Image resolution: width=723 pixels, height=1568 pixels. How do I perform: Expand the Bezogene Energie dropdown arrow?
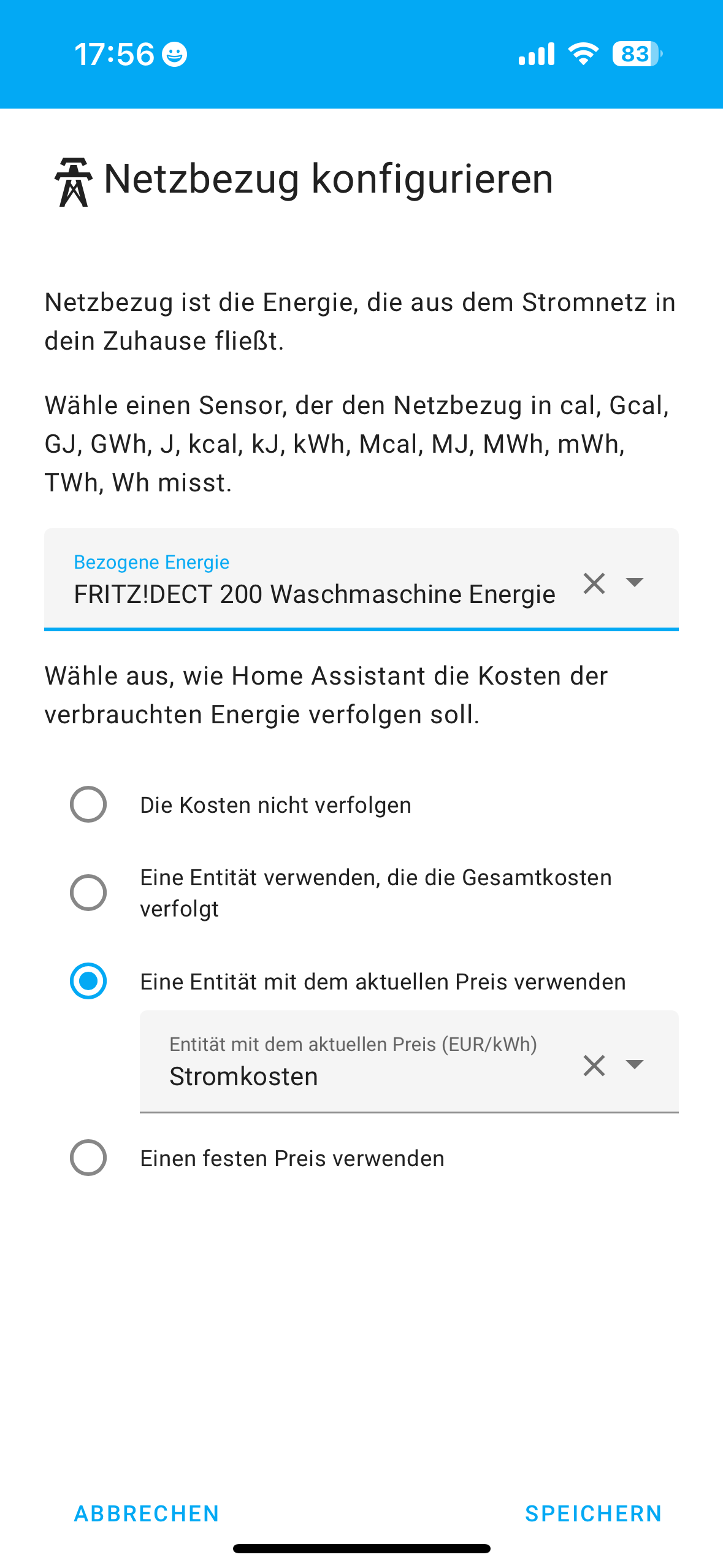[634, 582]
